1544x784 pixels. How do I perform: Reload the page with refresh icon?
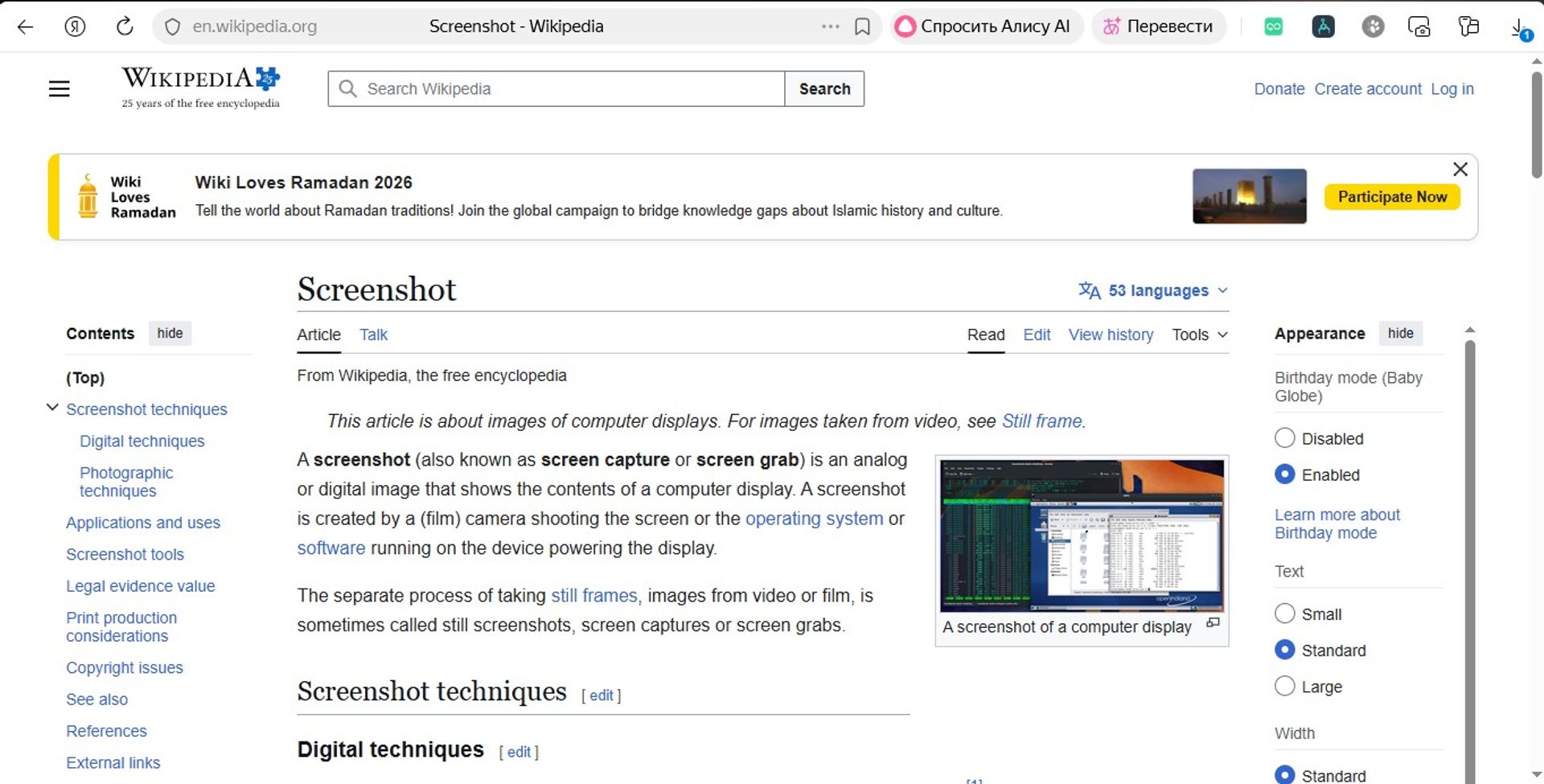125,27
